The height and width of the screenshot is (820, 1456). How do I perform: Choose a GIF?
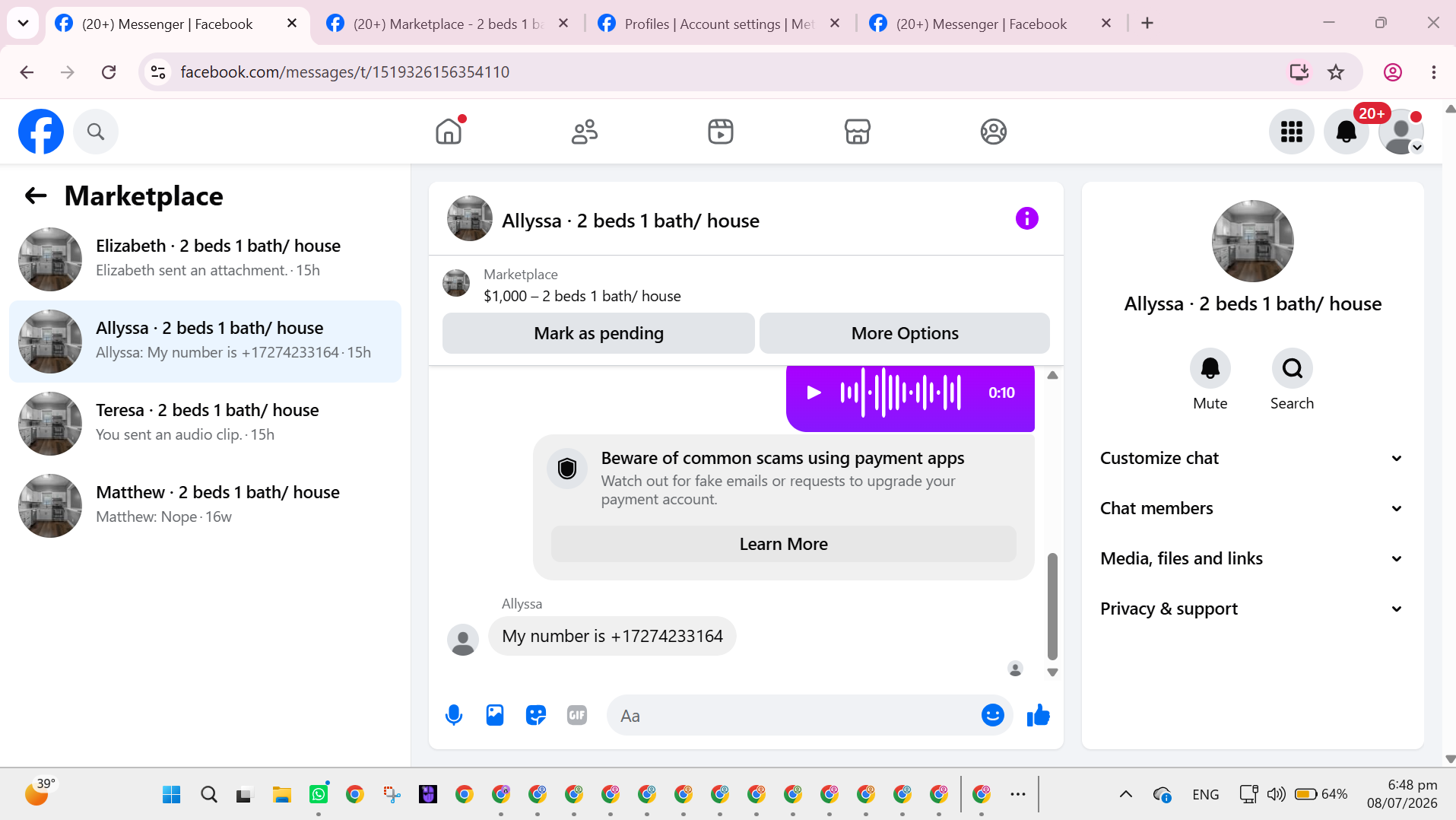click(x=577, y=715)
